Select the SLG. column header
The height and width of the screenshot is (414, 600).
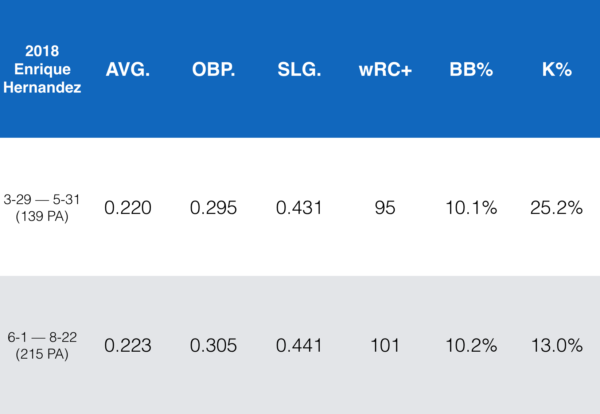(x=298, y=69)
